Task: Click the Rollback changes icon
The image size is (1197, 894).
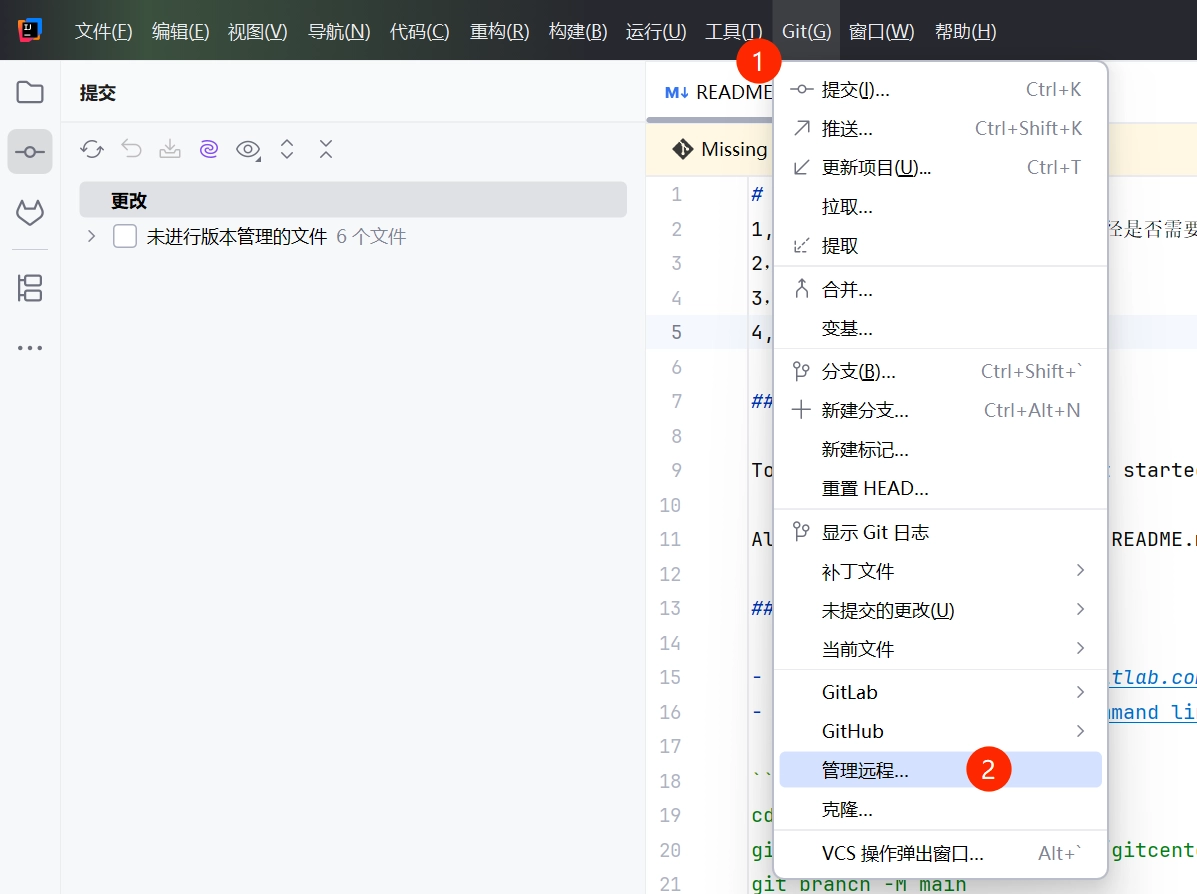Action: 131,149
